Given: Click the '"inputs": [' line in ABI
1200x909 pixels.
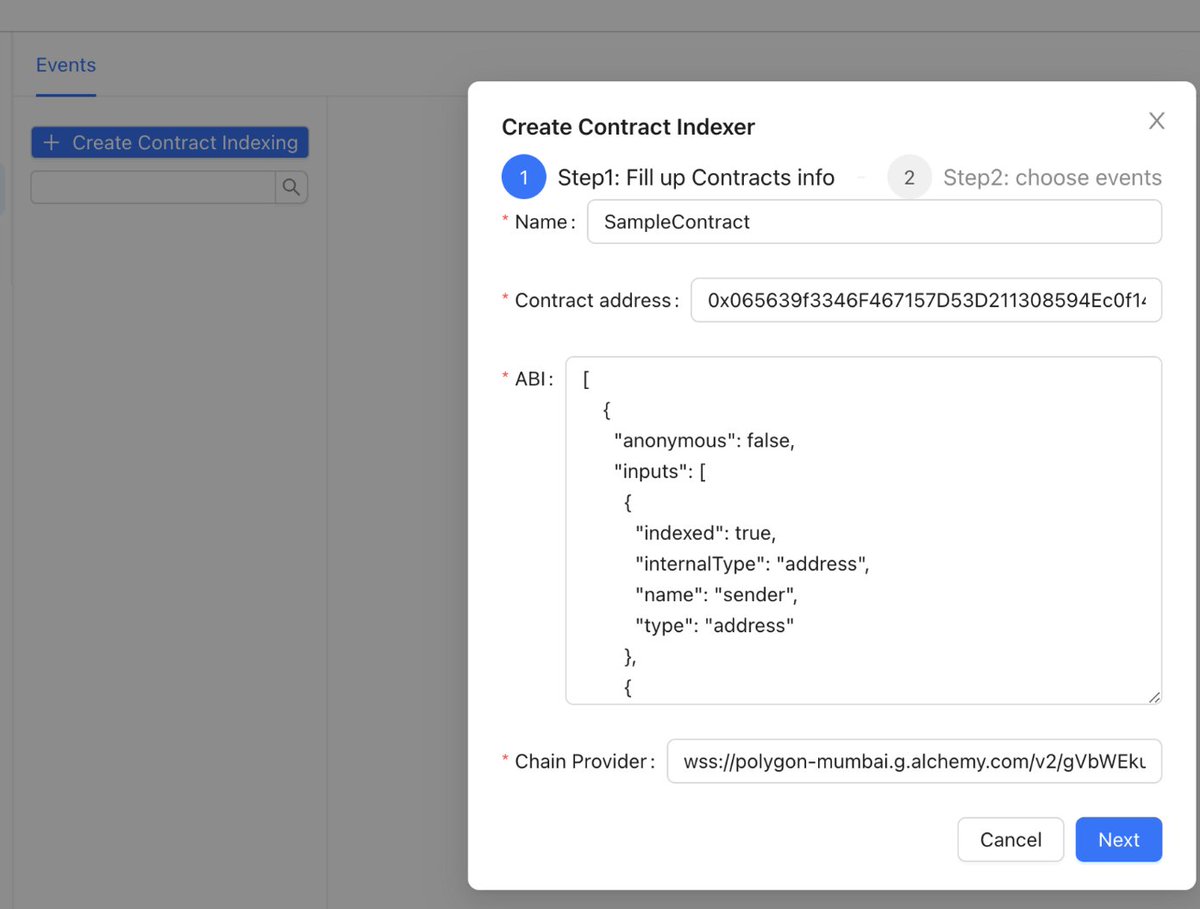Looking at the screenshot, I should point(660,472).
